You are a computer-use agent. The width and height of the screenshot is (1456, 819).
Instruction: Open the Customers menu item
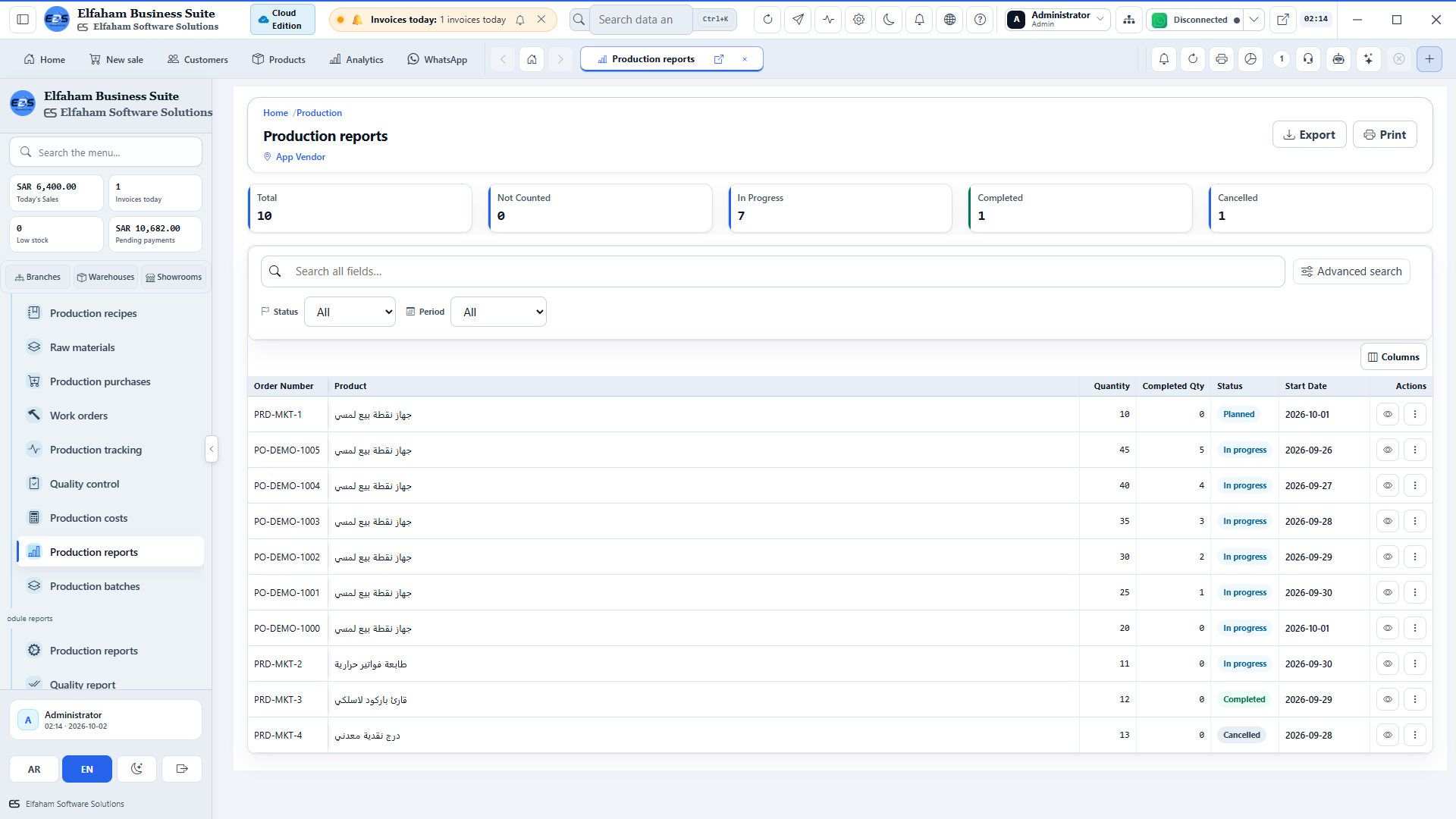(x=198, y=59)
